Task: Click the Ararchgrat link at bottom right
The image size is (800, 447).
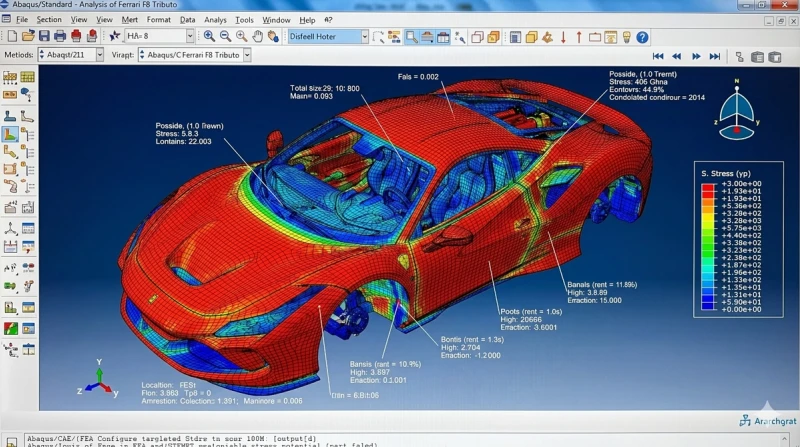Action: point(768,421)
